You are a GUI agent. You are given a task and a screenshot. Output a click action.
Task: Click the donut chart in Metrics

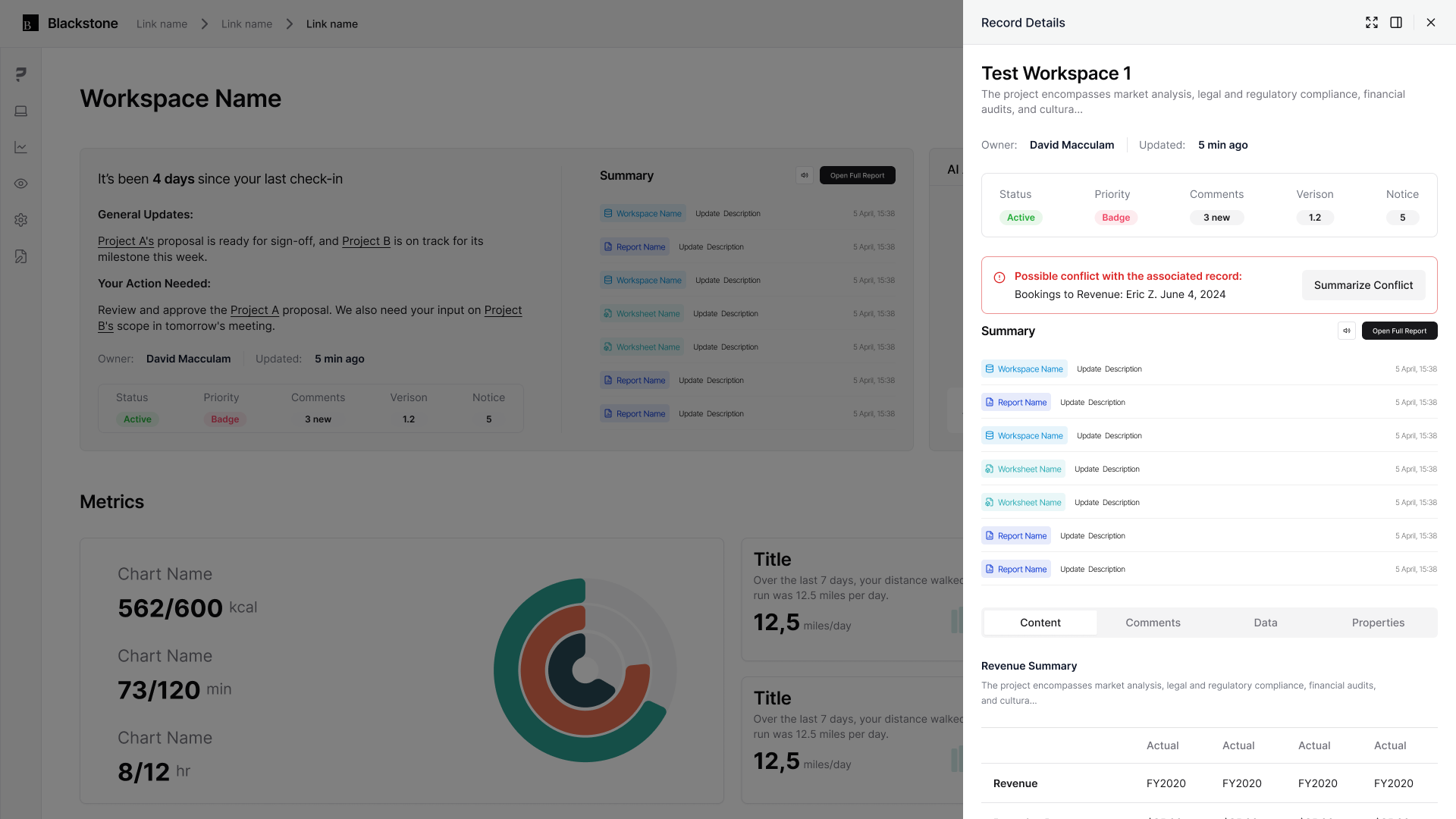click(x=585, y=670)
